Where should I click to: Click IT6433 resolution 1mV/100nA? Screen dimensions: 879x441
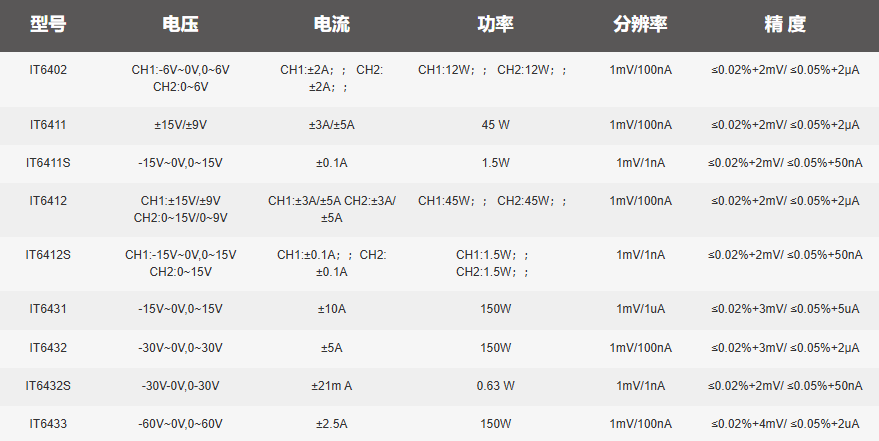pyautogui.click(x=640, y=424)
